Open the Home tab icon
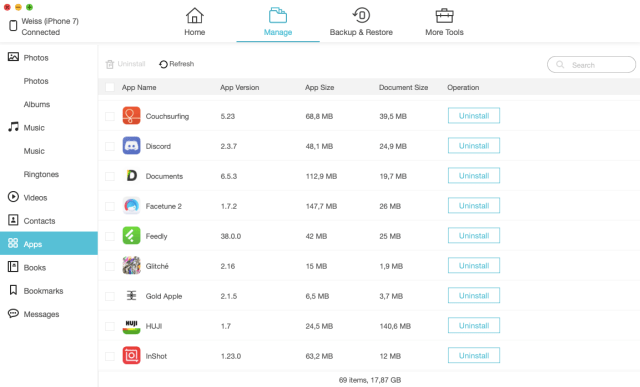Screen dimensions: 640x387 pyautogui.click(x=194, y=16)
